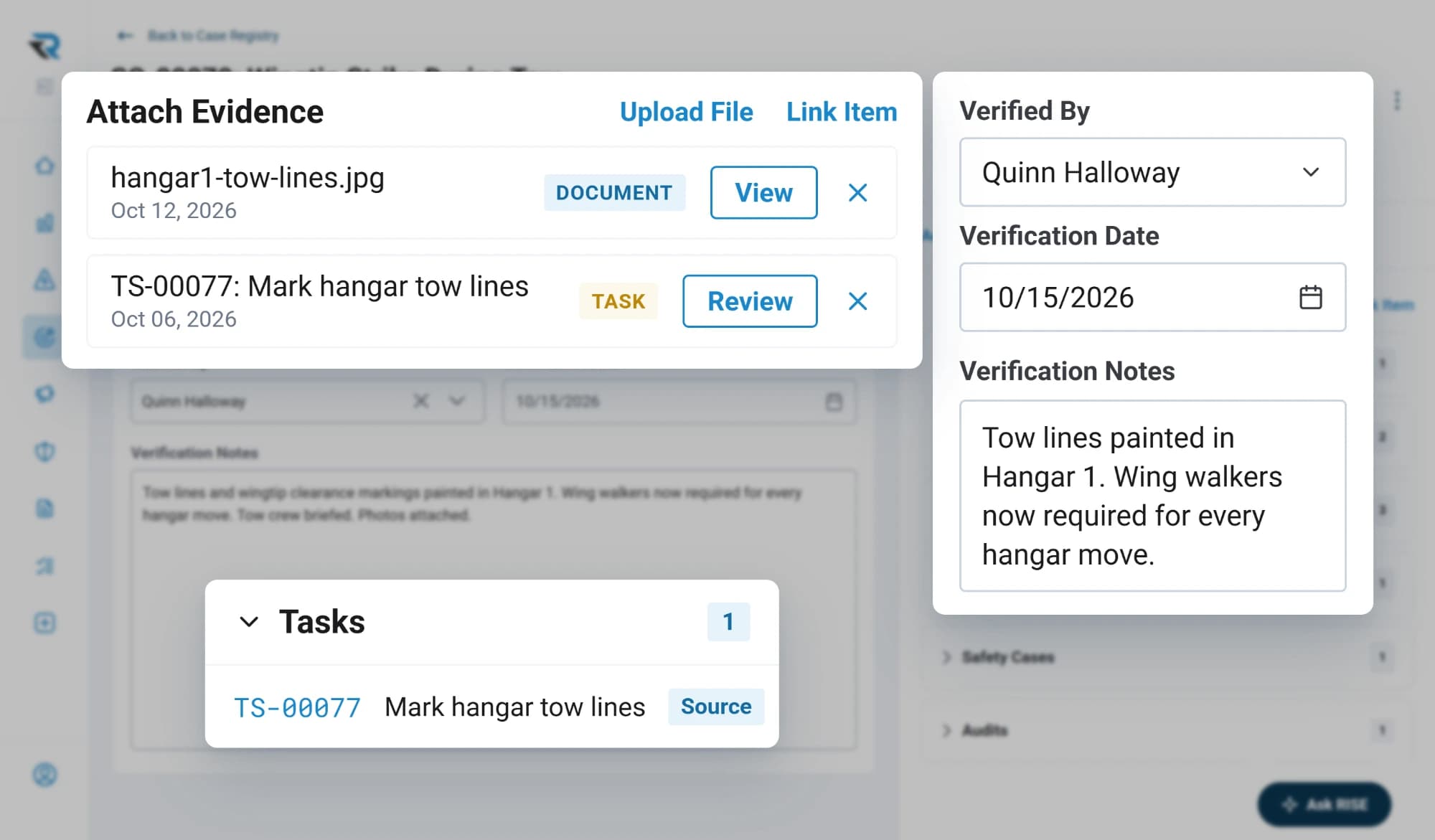Remove TS-00077 task evidence with X icon

[x=857, y=301]
